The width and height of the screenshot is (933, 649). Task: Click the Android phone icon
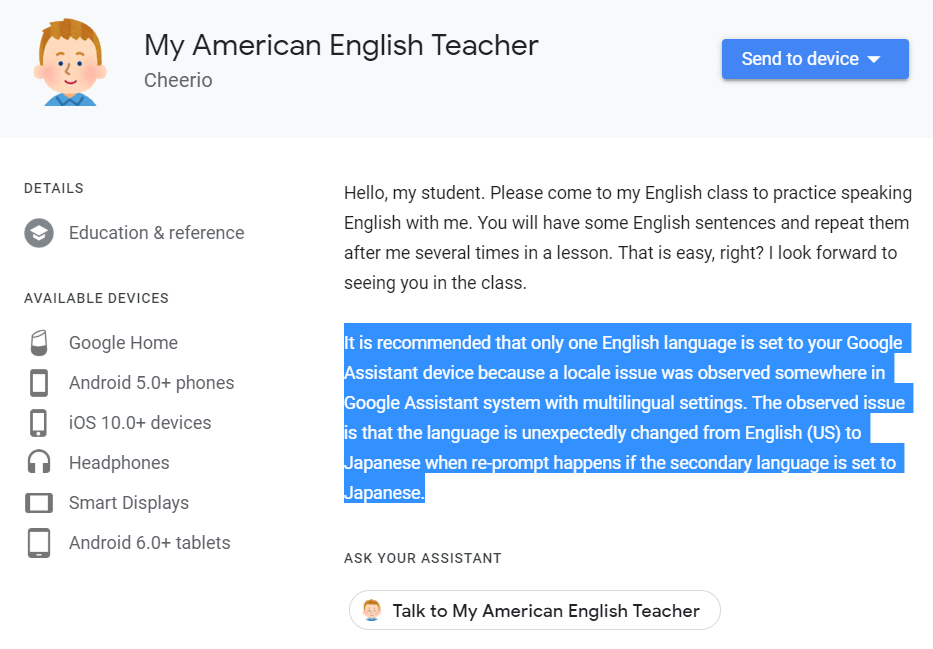pos(39,382)
